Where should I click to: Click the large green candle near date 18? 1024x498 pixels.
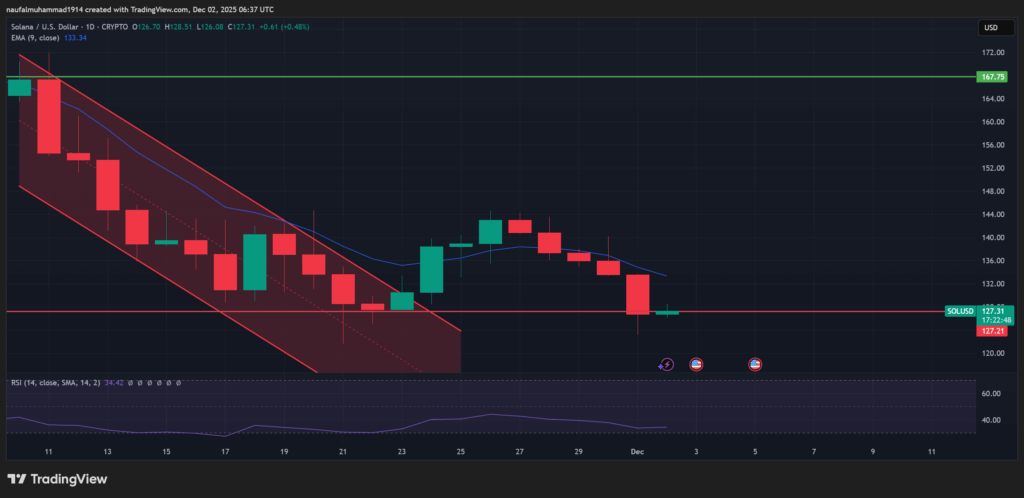point(255,262)
